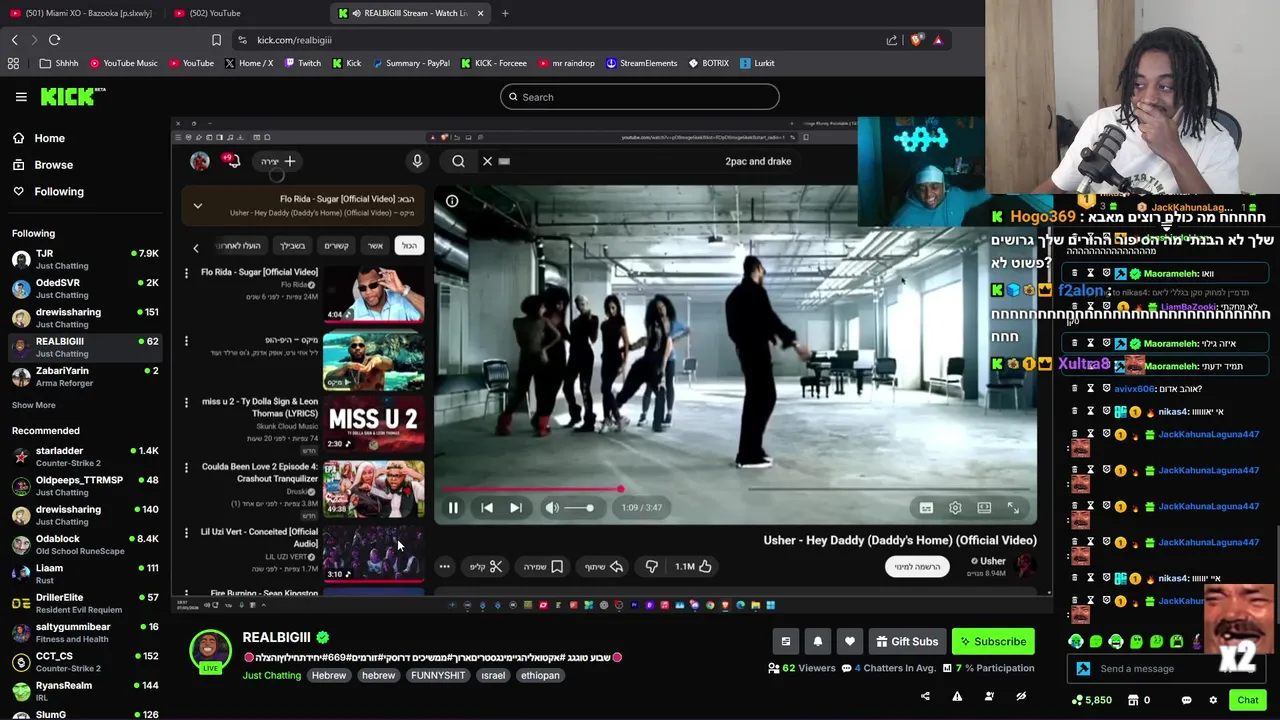Click the white subscribe button next to Usher
Image resolution: width=1280 pixels, height=720 pixels.
[917, 566]
